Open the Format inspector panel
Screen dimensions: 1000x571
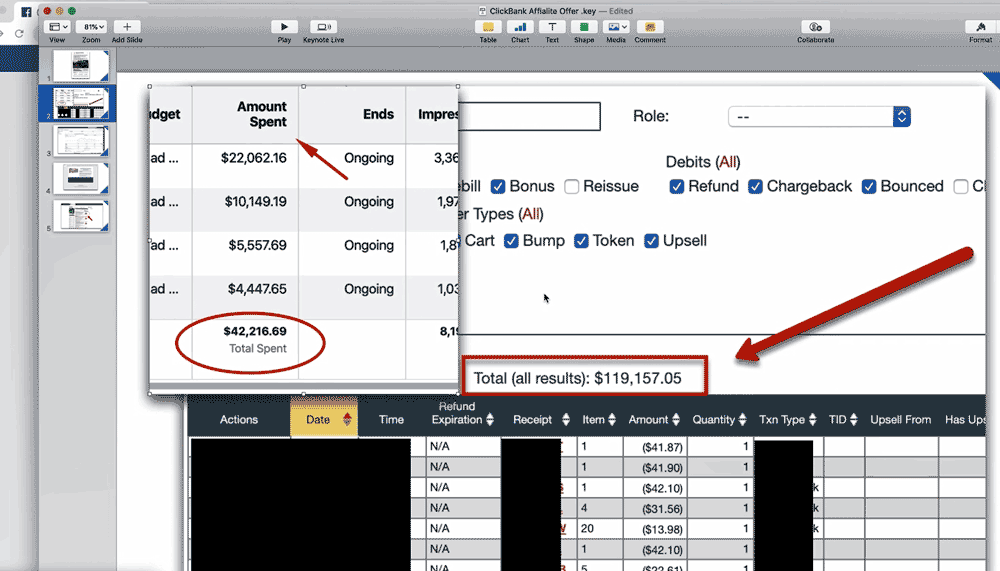(x=980, y=27)
